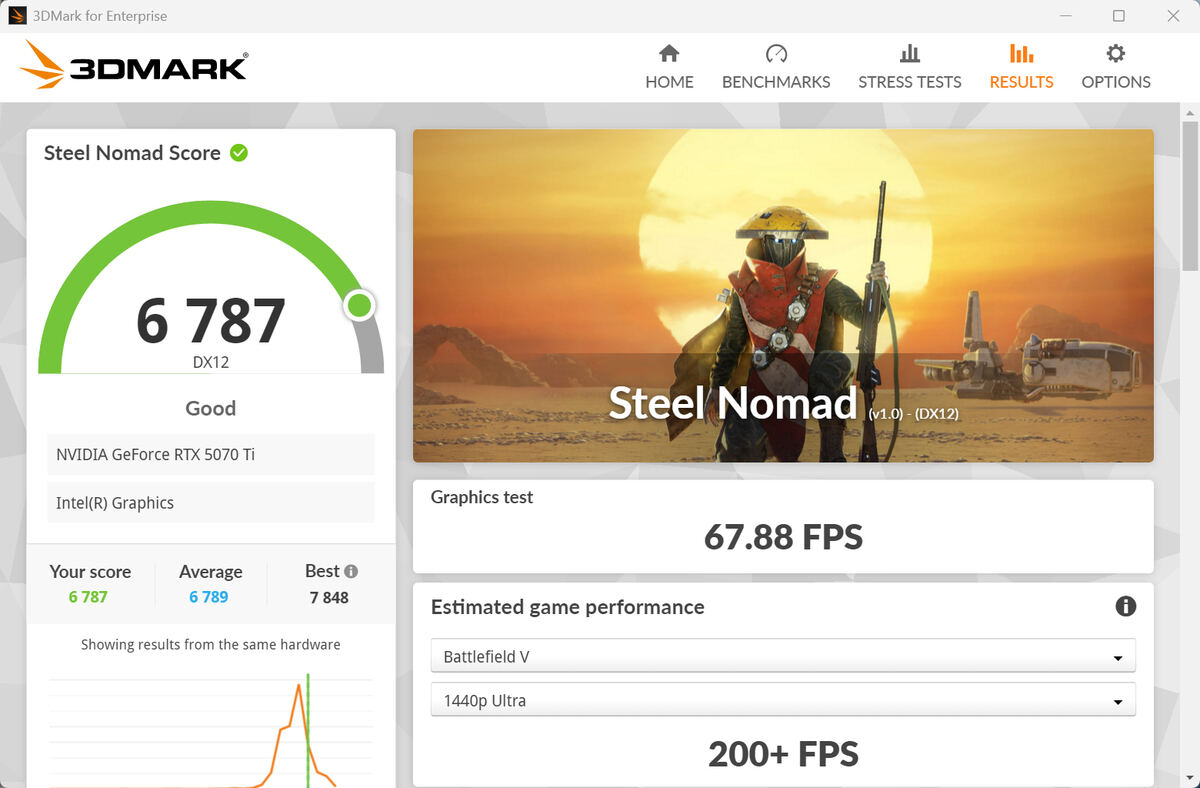
Task: Select the RESULTS tab
Action: (x=1021, y=68)
